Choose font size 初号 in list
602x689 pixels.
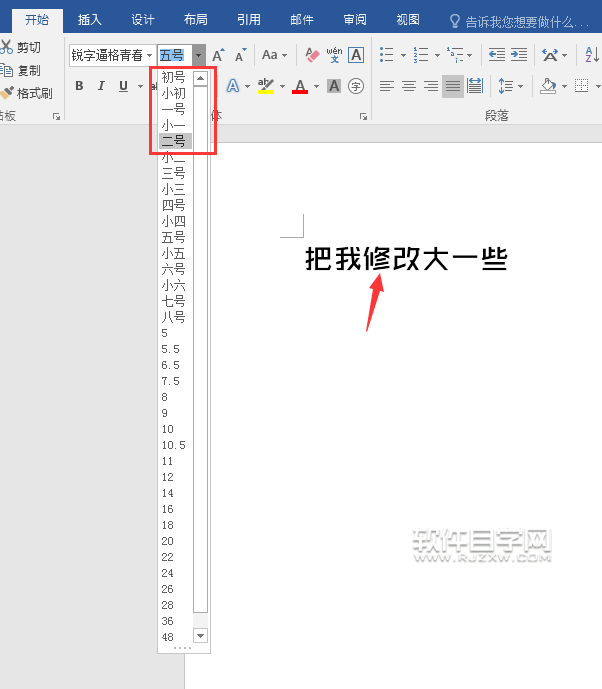coord(175,77)
